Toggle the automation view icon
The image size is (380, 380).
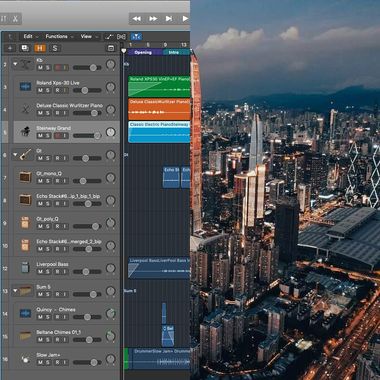(109, 37)
